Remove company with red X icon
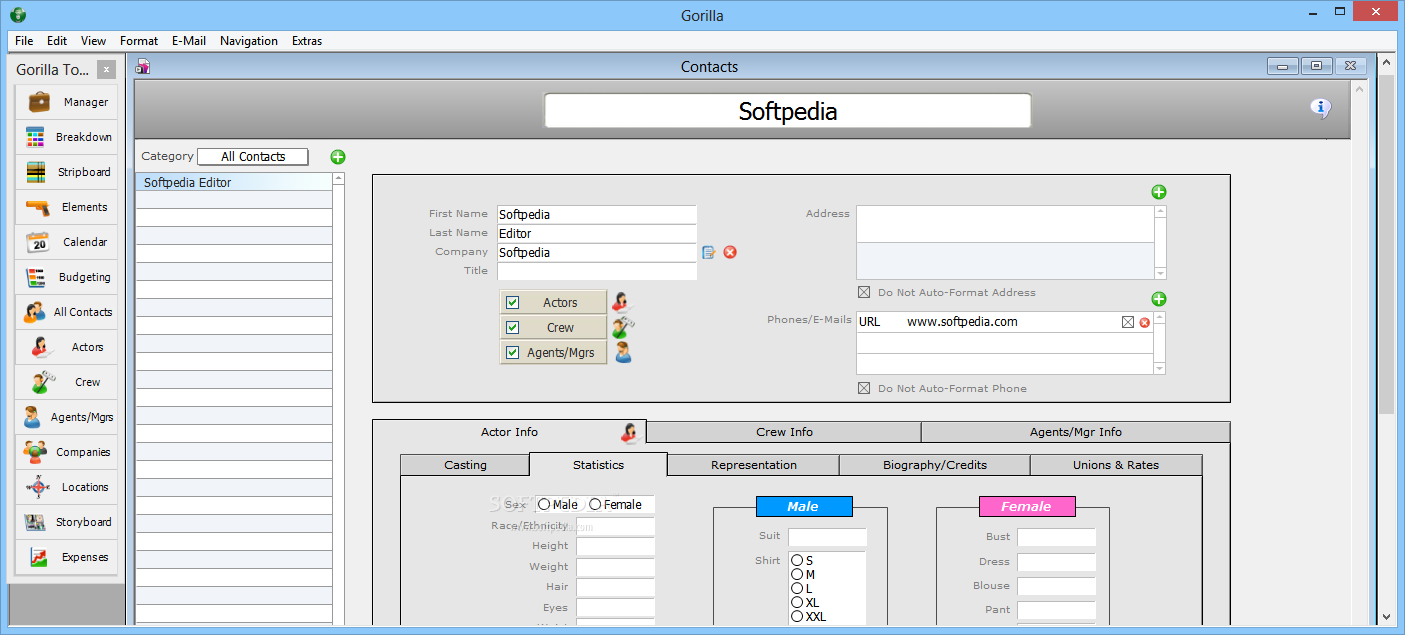Image resolution: width=1405 pixels, height=635 pixels. [730, 252]
